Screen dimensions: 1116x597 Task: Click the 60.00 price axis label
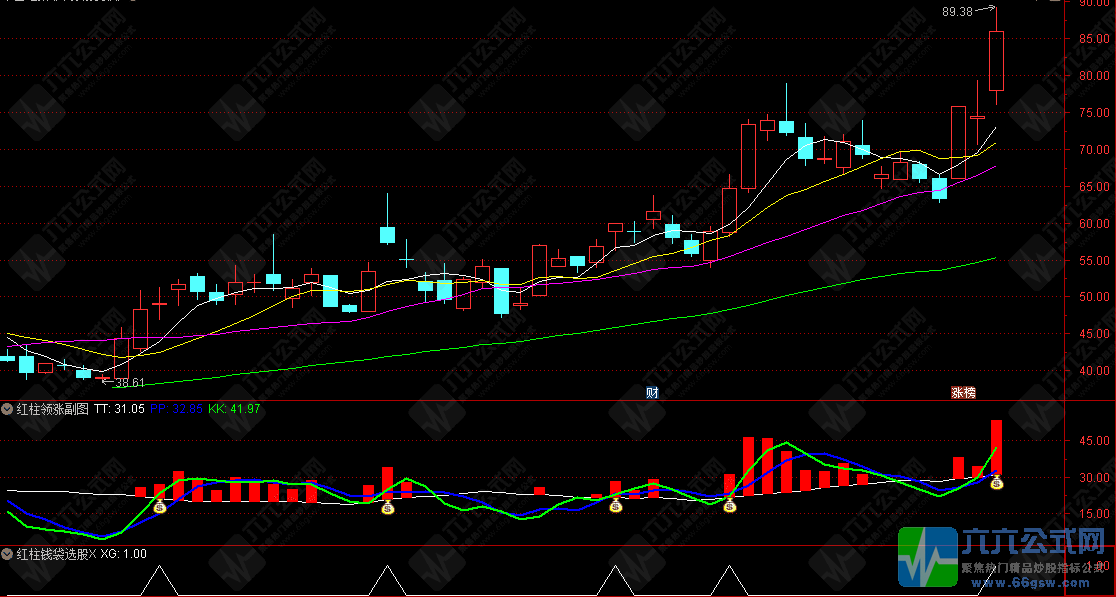click(1093, 223)
